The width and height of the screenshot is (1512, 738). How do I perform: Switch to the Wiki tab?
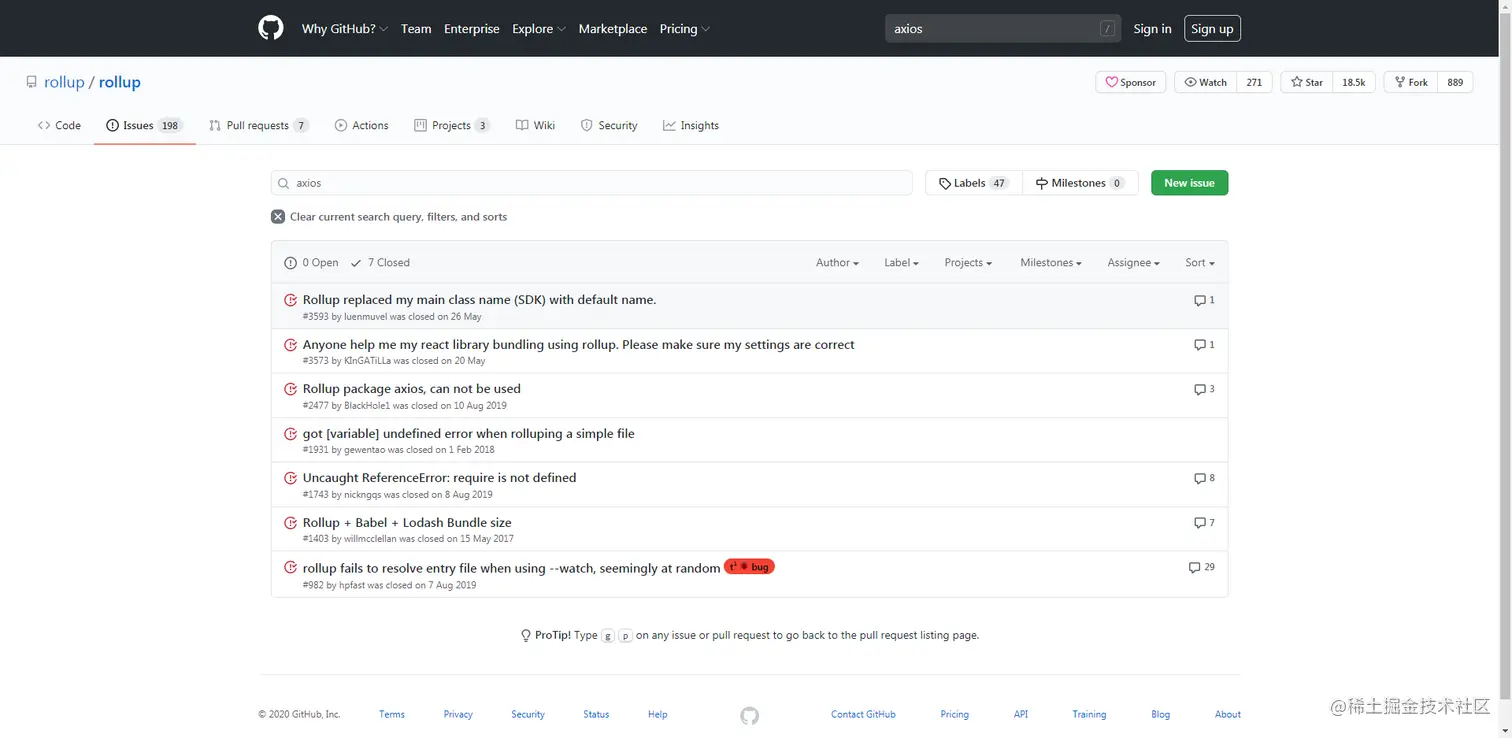coord(535,125)
